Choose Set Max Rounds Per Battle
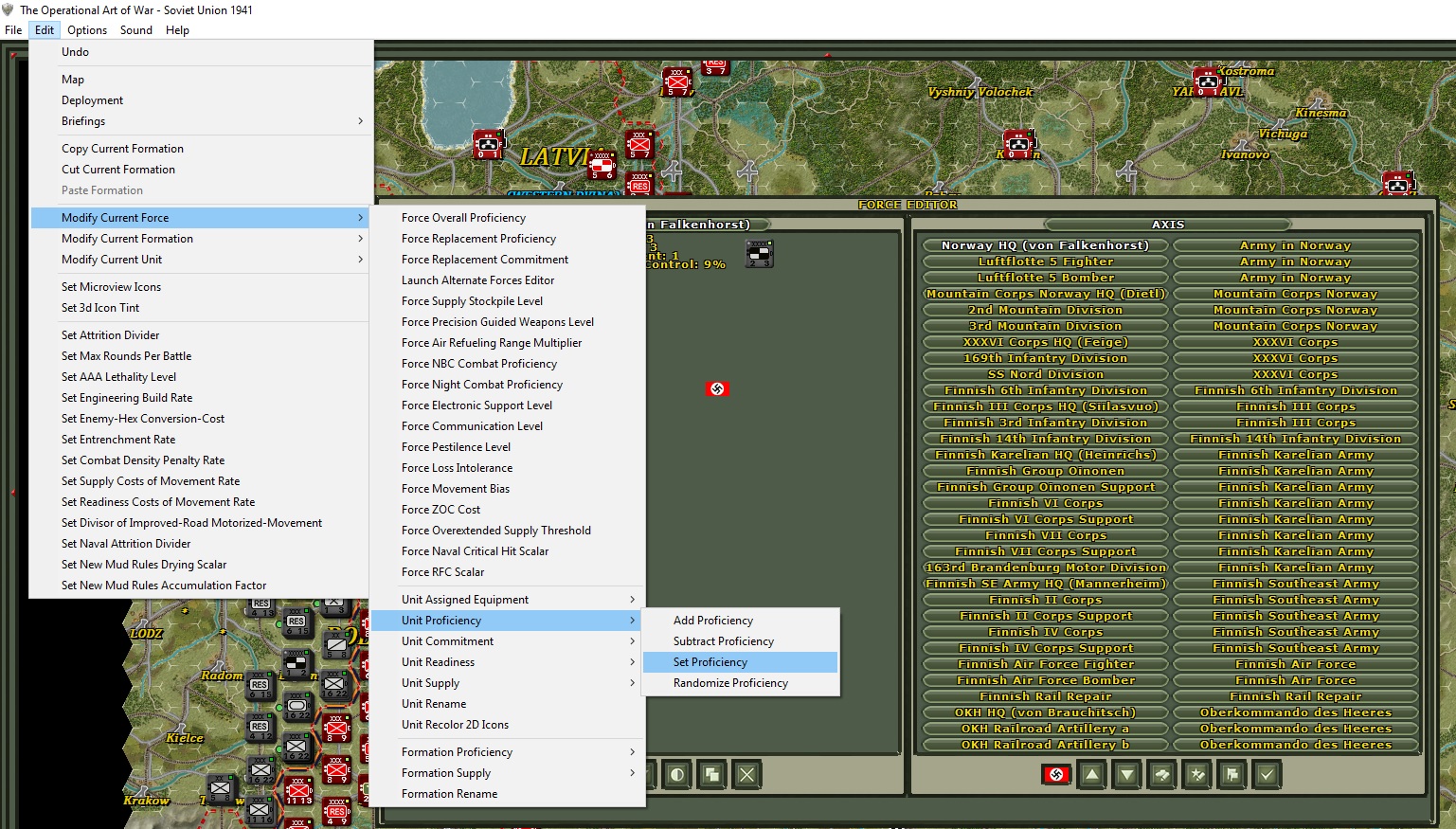 [200, 356]
